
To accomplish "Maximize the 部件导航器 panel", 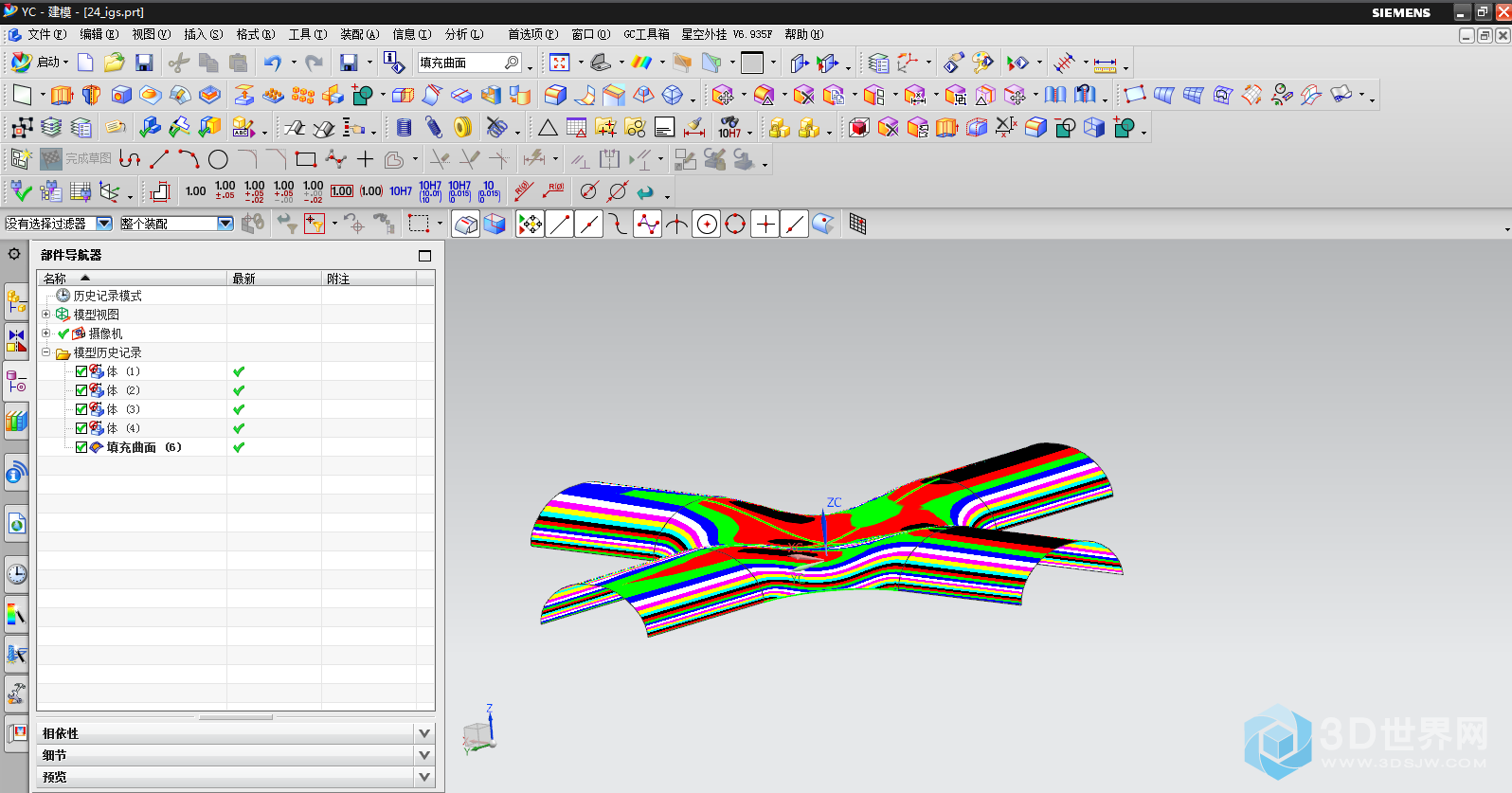I will pyautogui.click(x=424, y=256).
